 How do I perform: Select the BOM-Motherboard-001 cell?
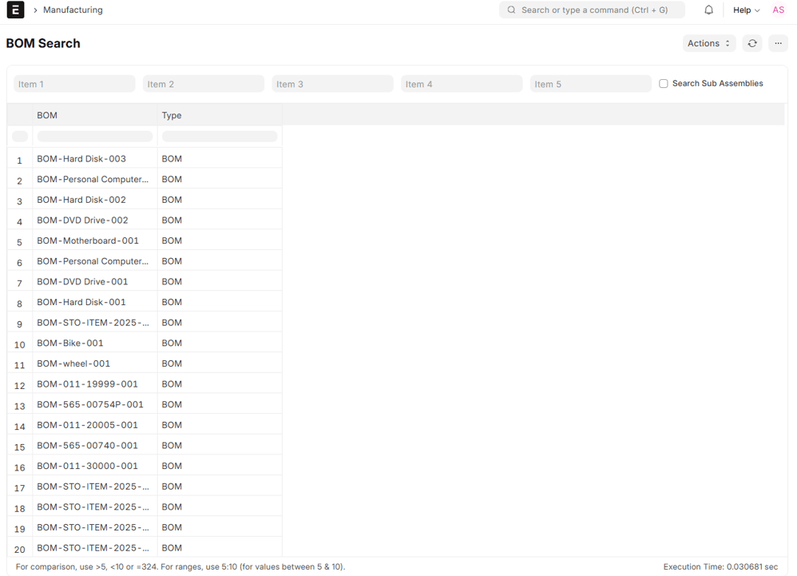[95, 240]
